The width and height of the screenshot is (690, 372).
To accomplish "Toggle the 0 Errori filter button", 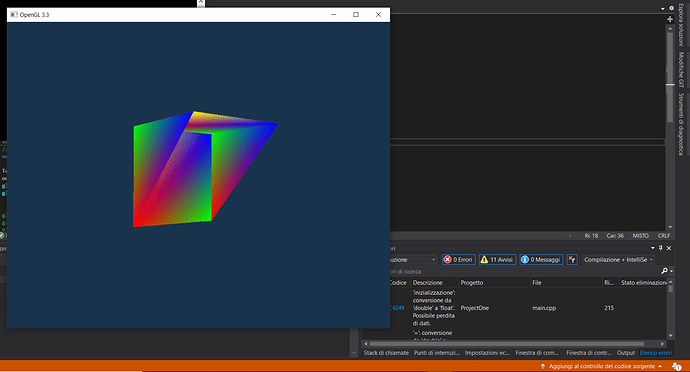I will [459, 260].
